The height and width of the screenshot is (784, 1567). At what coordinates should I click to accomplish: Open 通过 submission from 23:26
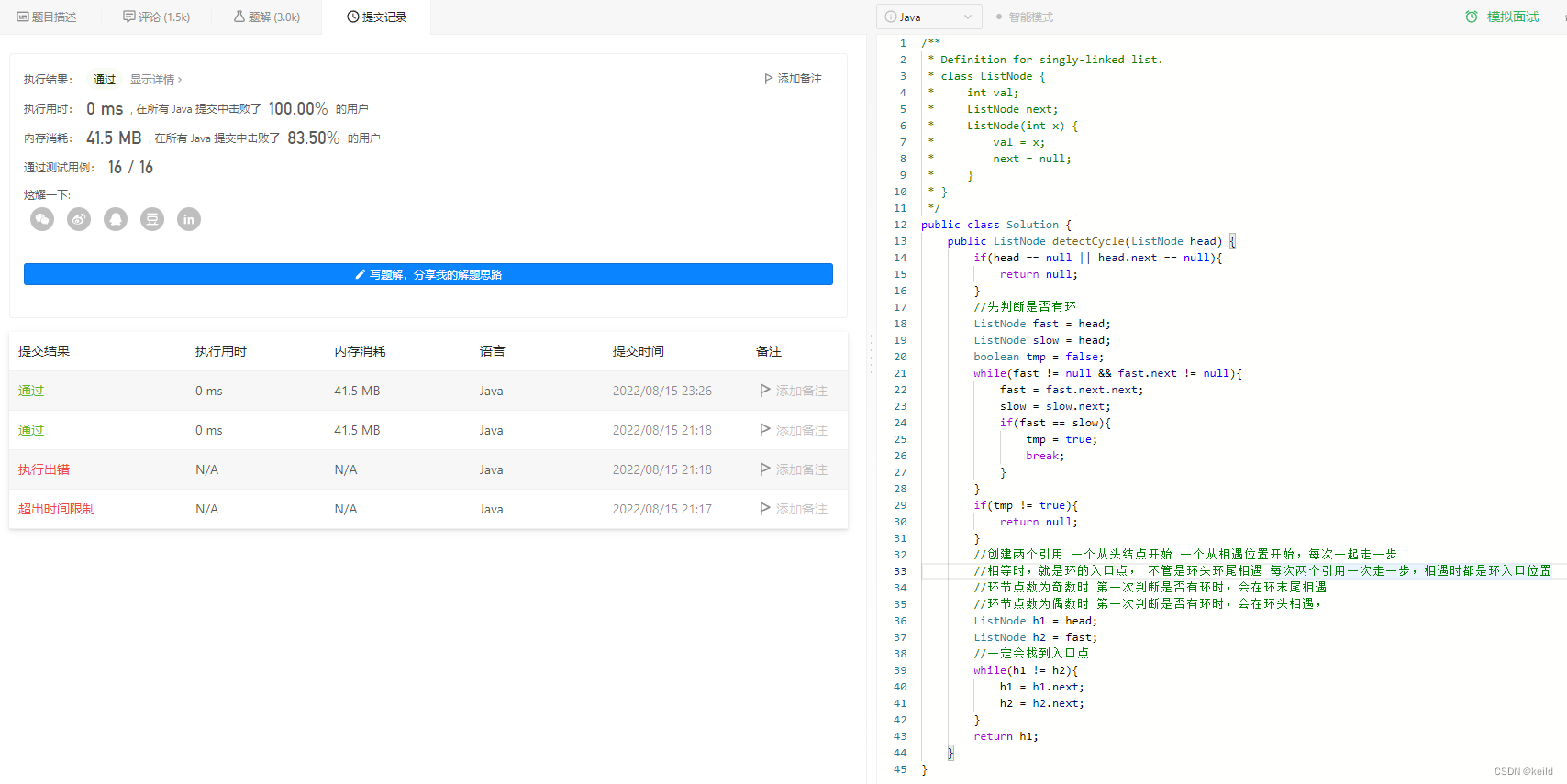[x=31, y=391]
